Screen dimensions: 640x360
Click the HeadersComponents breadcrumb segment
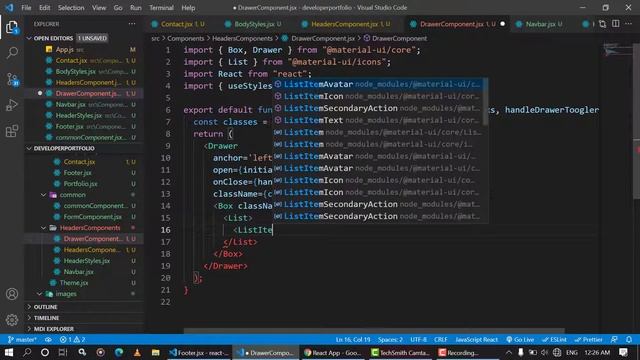242,38
